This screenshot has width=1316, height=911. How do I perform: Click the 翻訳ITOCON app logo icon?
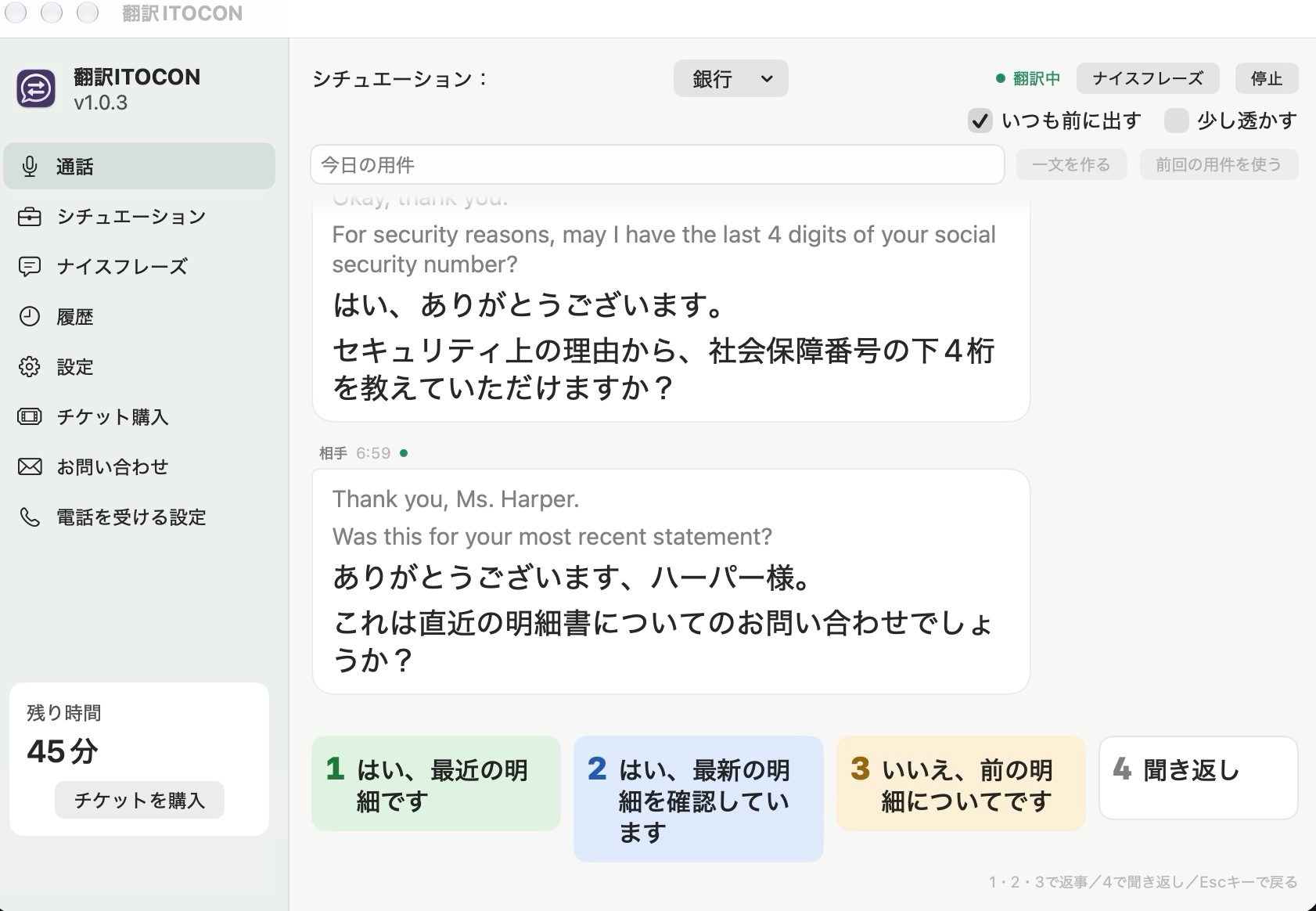36,88
